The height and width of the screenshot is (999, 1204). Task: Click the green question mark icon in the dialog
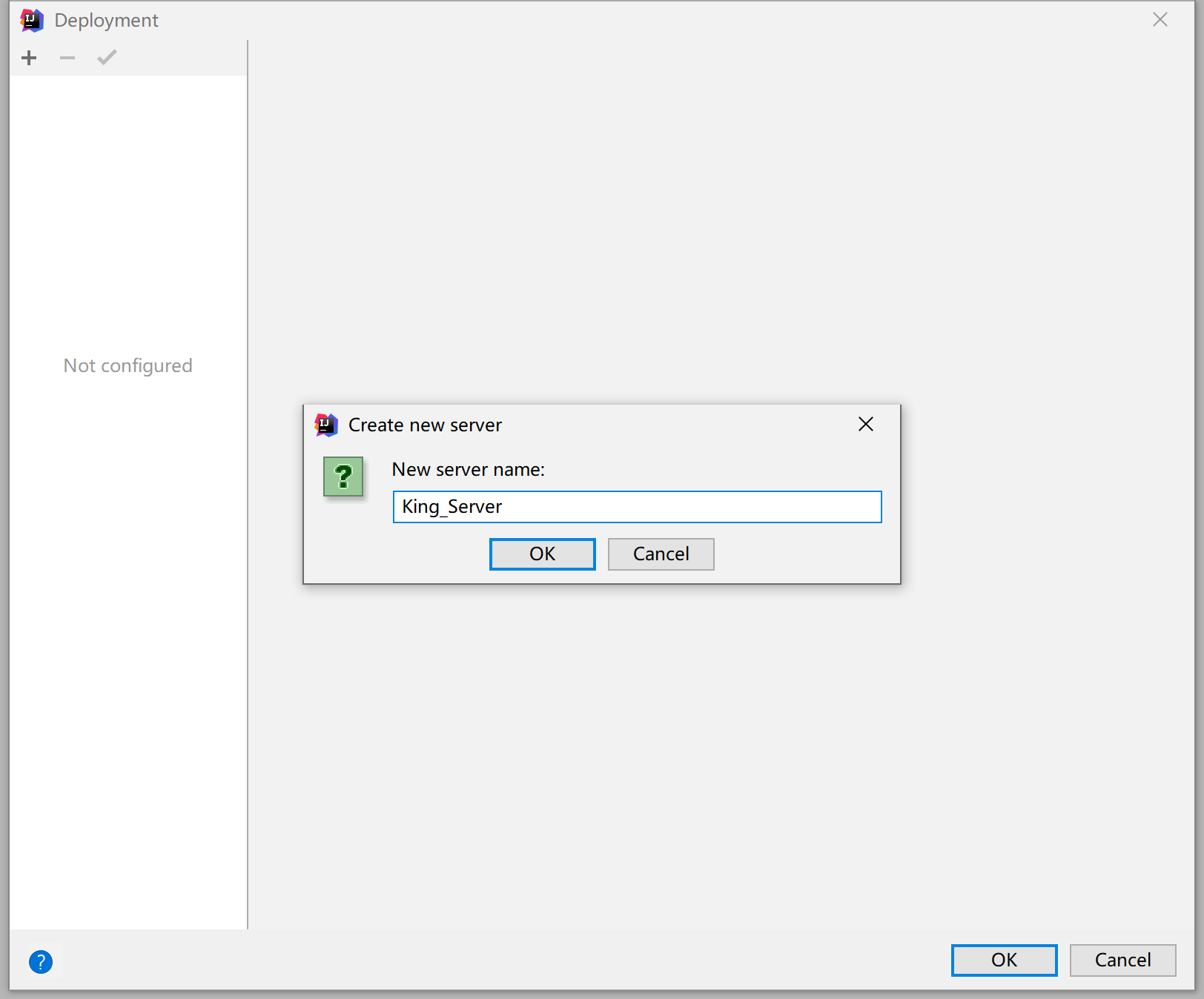click(x=343, y=478)
